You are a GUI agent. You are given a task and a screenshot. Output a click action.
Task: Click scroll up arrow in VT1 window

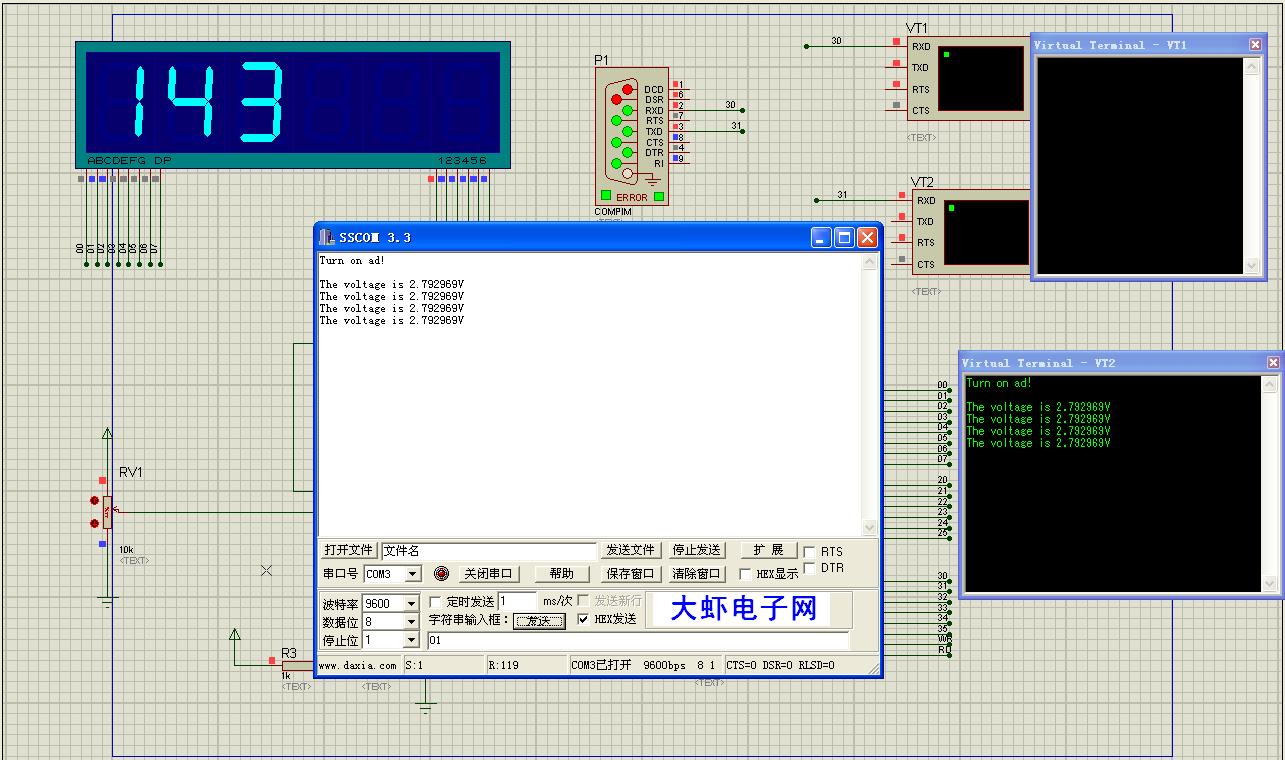point(1252,67)
